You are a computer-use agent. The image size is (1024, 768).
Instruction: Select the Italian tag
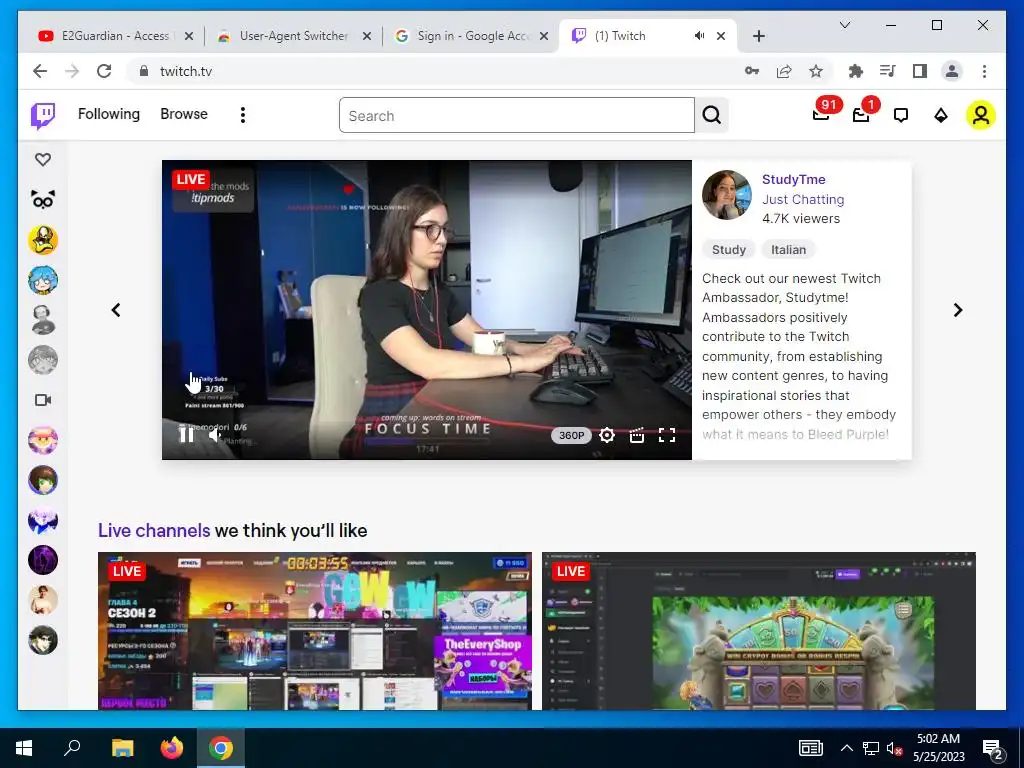(x=788, y=249)
